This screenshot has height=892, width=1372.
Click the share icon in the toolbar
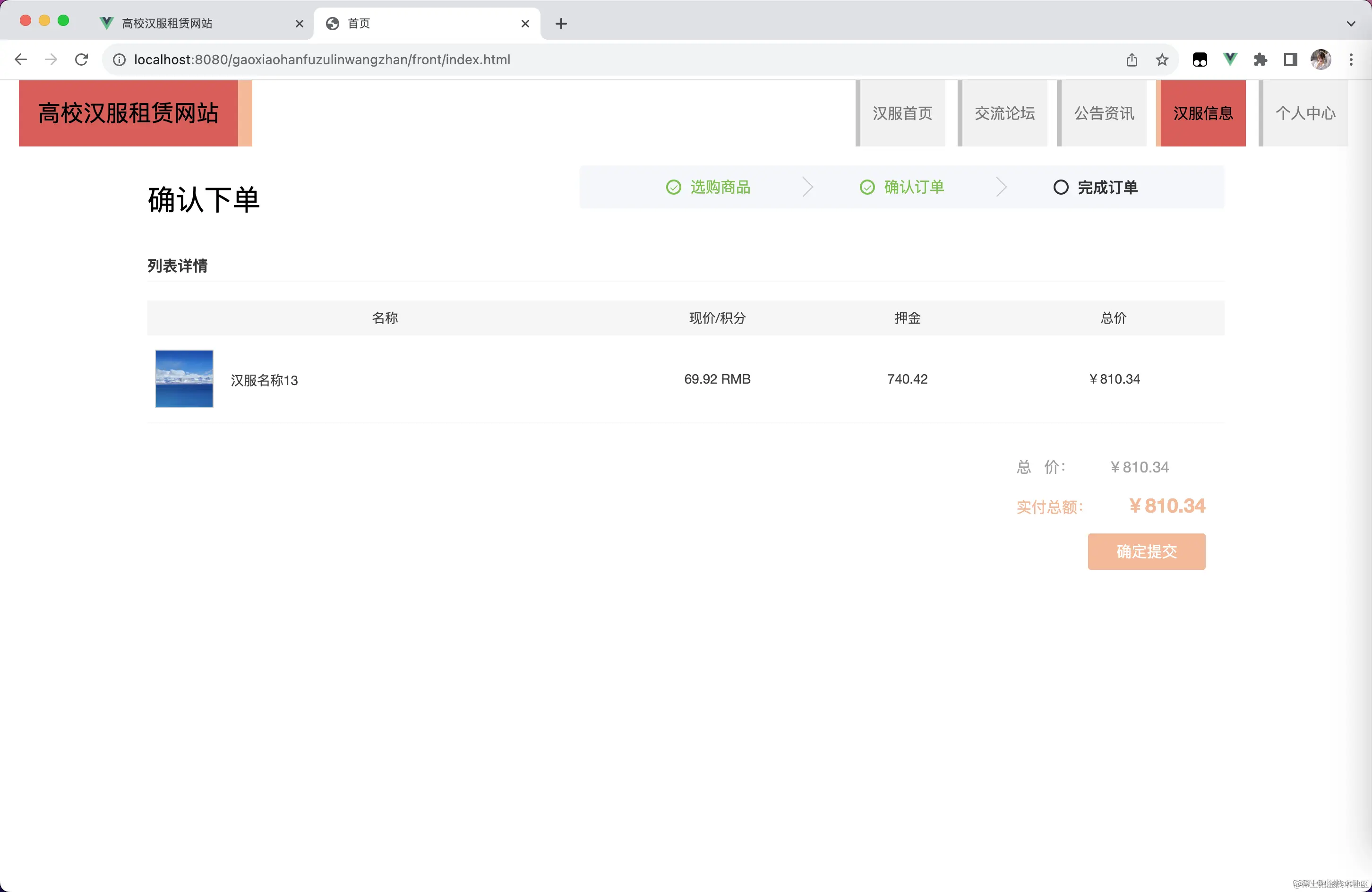1132,60
